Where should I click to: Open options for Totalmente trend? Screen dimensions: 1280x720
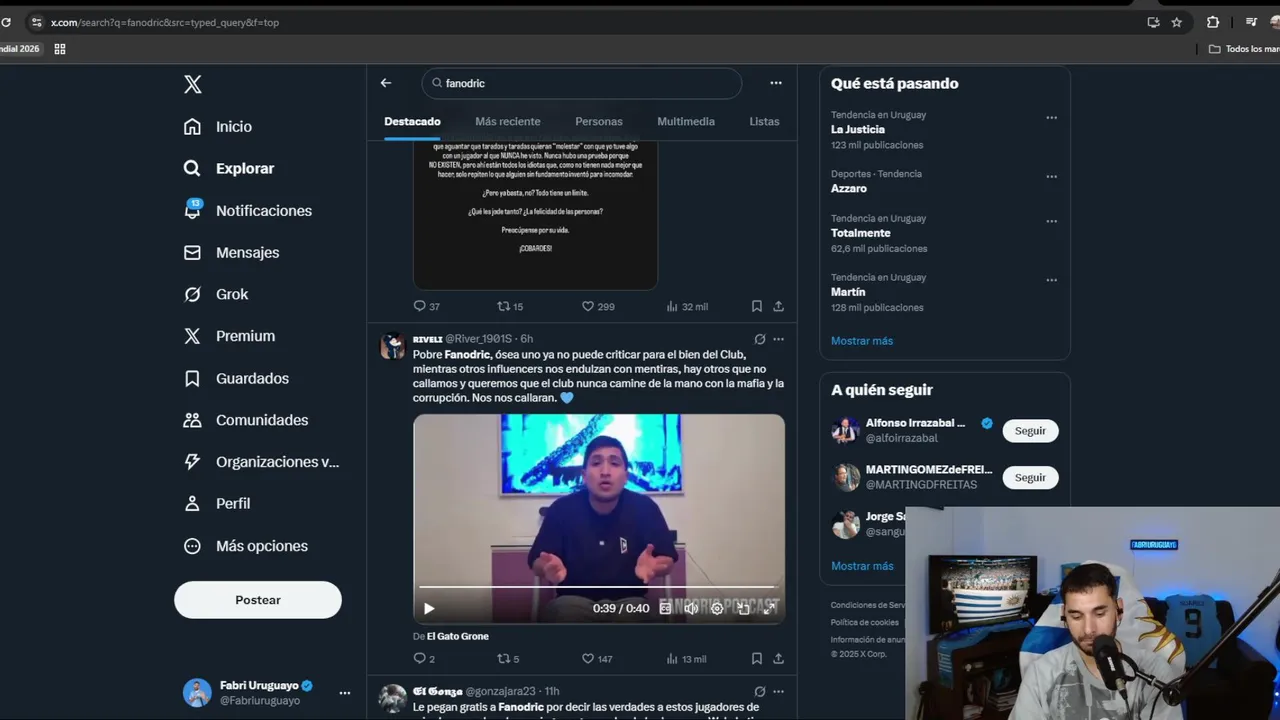pyautogui.click(x=1051, y=222)
